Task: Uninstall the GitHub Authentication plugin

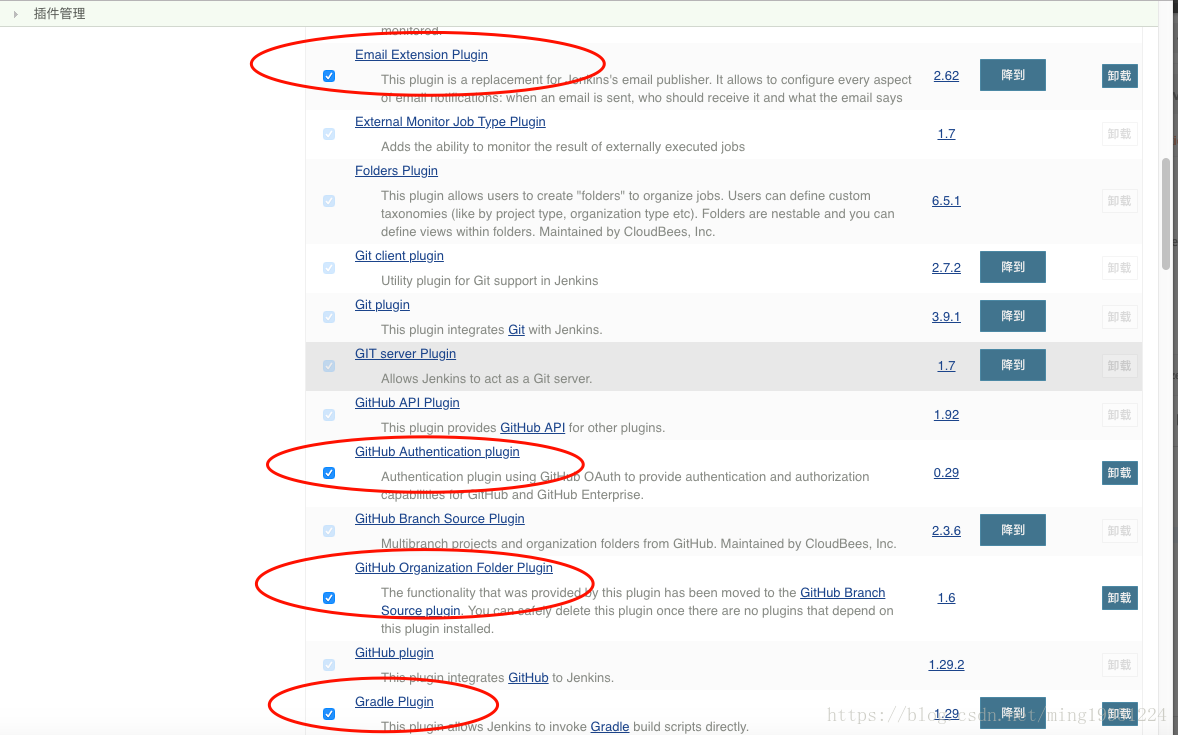Action: [x=1119, y=473]
